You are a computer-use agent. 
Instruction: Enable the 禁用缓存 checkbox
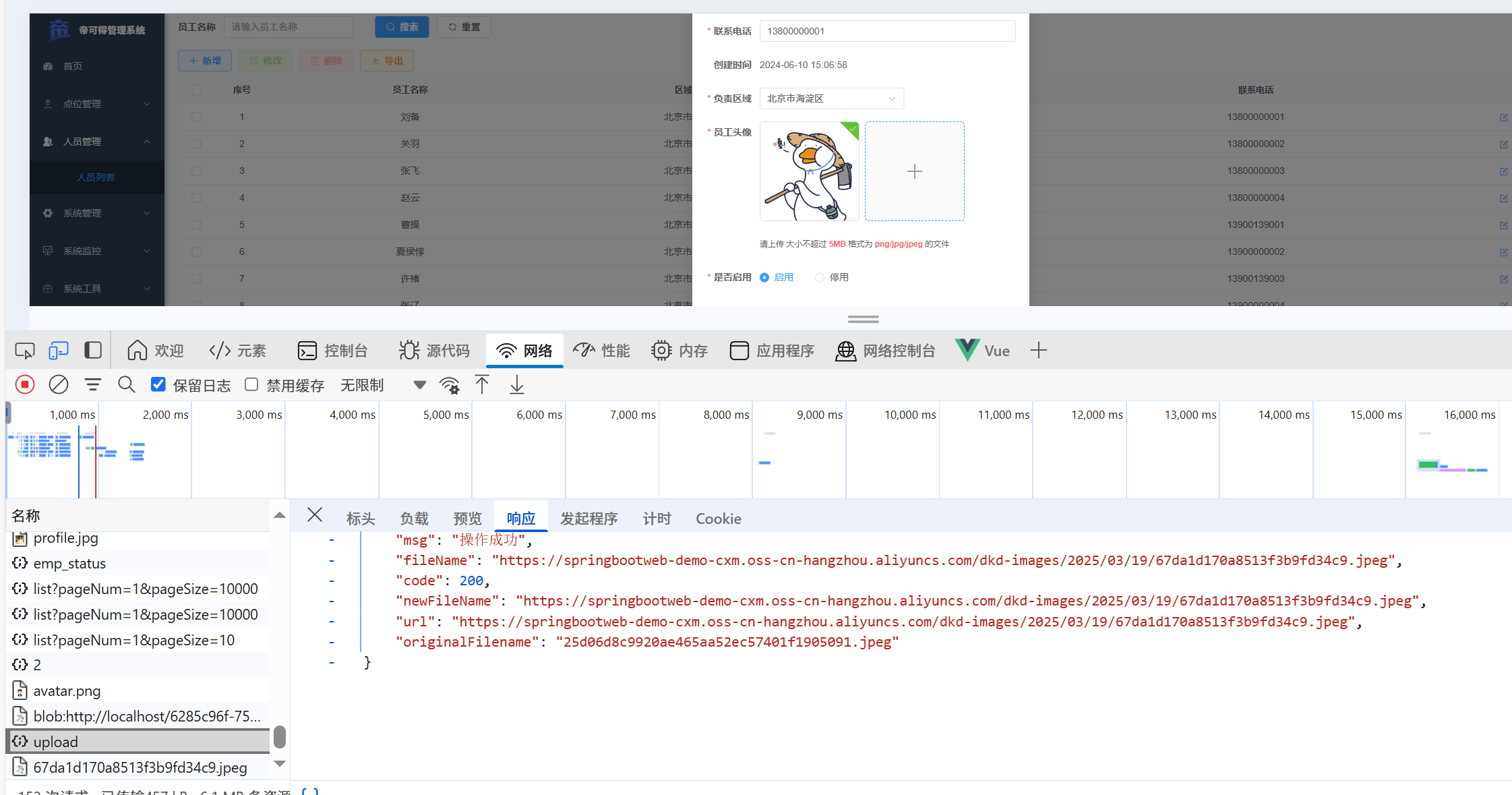click(251, 384)
